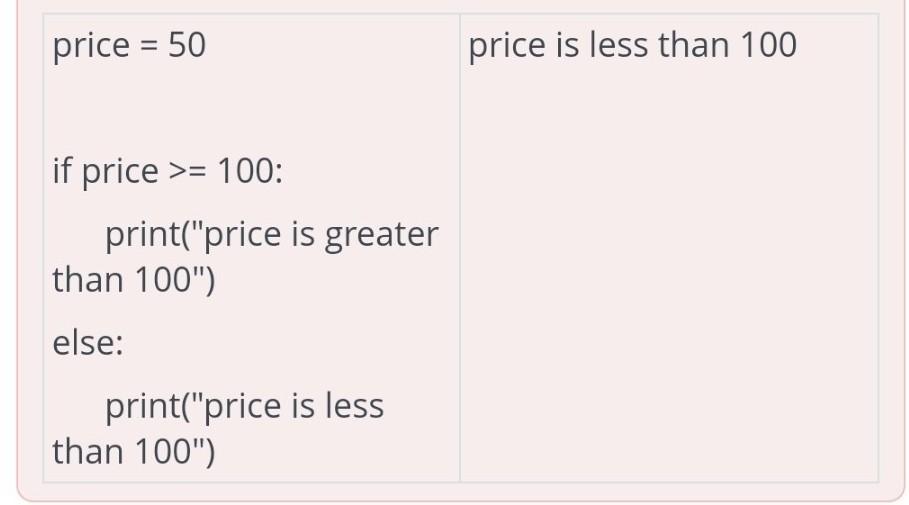Click the word 'price' in the output cell
909x505 pixels.
507,46
